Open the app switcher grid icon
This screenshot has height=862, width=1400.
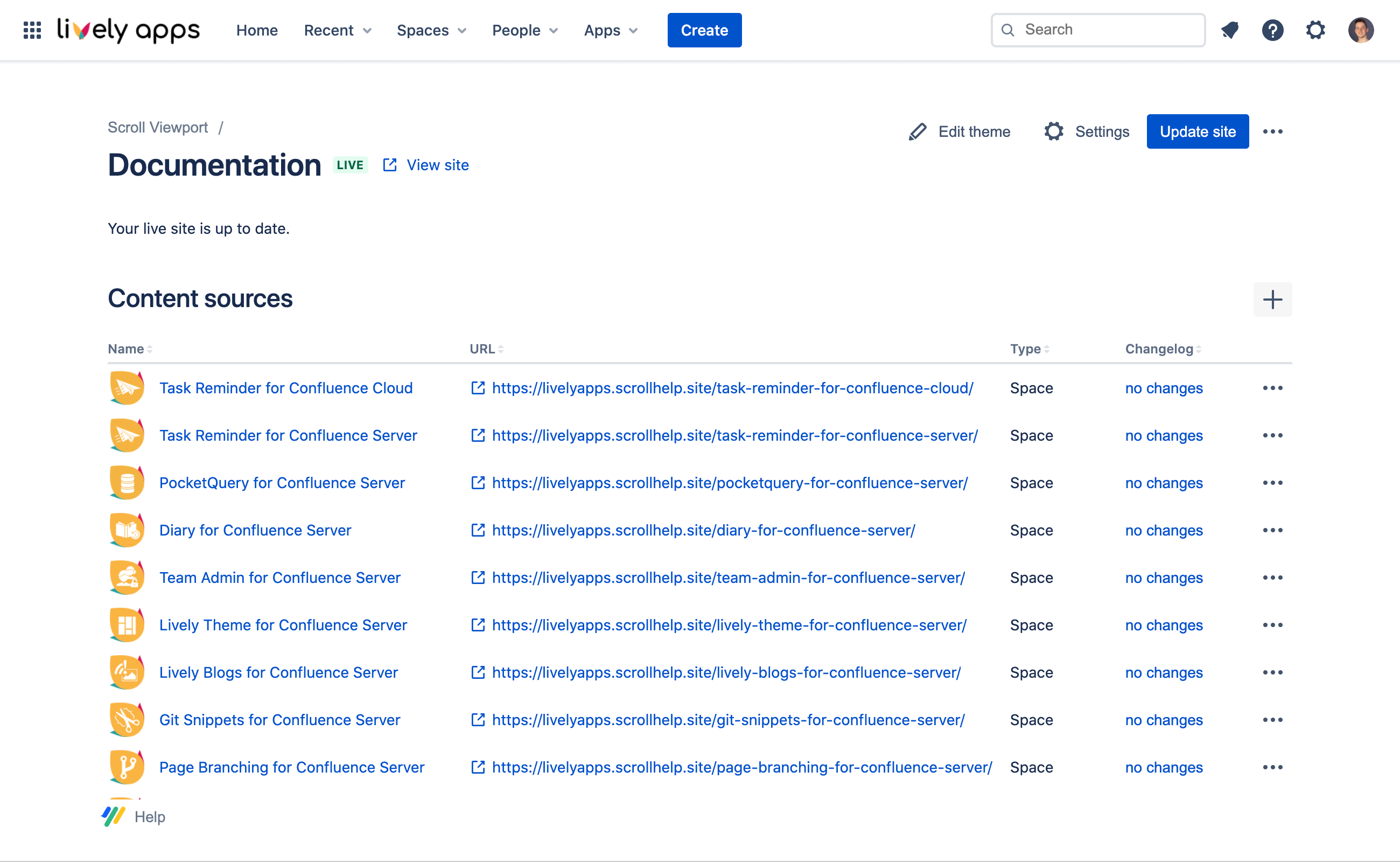(32, 30)
